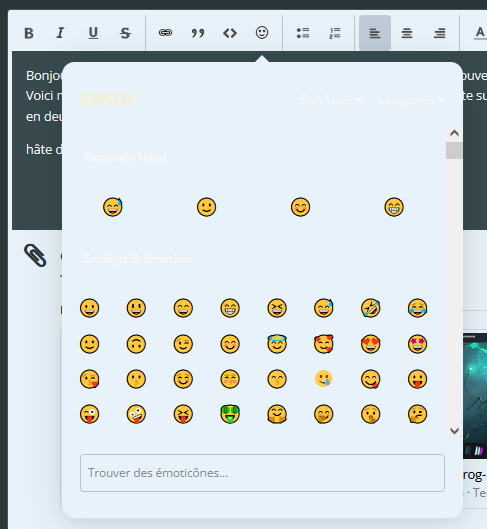Insert the winking tongue-out emoji
The image size is (487, 529).
[x=89, y=414]
